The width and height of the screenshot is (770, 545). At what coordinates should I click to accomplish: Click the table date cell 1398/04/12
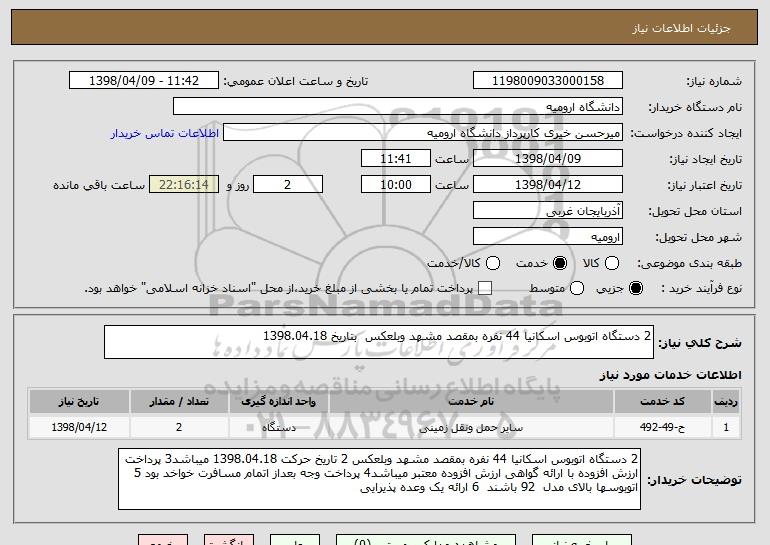[x=79, y=427]
